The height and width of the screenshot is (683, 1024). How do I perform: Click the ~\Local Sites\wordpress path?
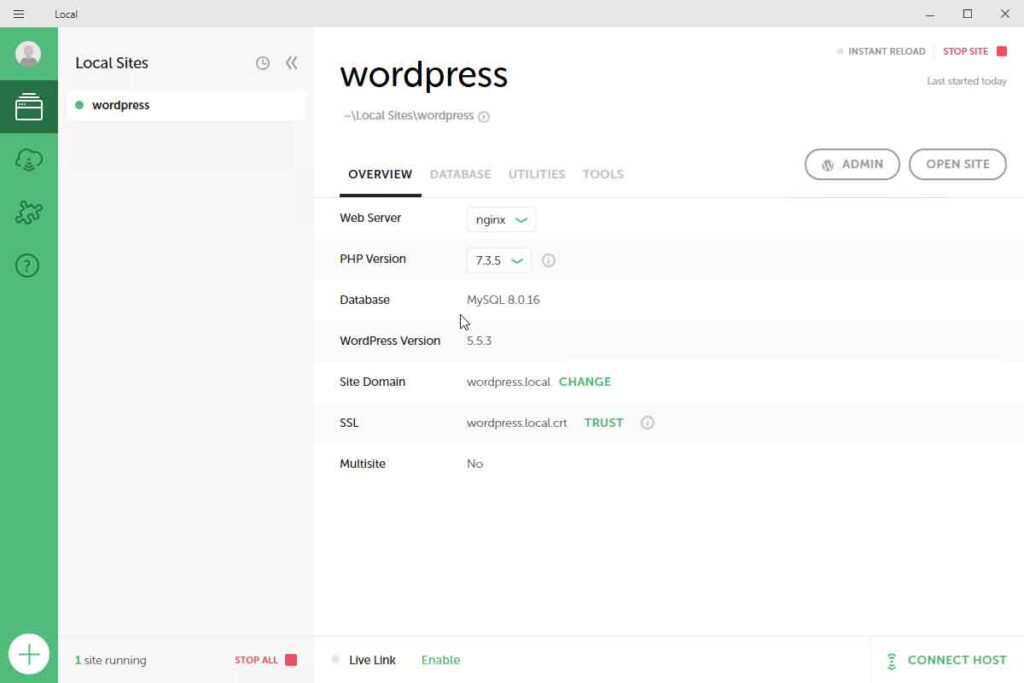click(x=408, y=116)
